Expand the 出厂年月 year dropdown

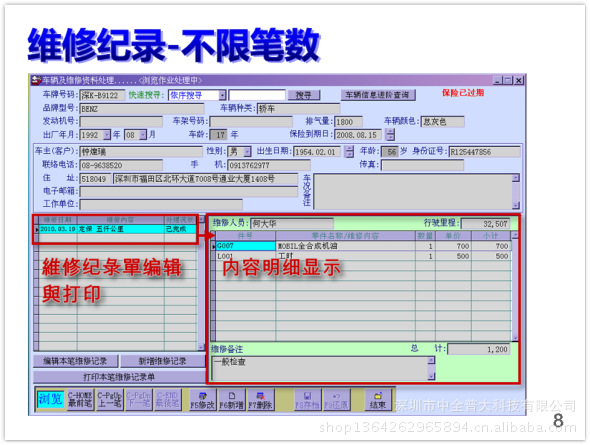(x=107, y=135)
